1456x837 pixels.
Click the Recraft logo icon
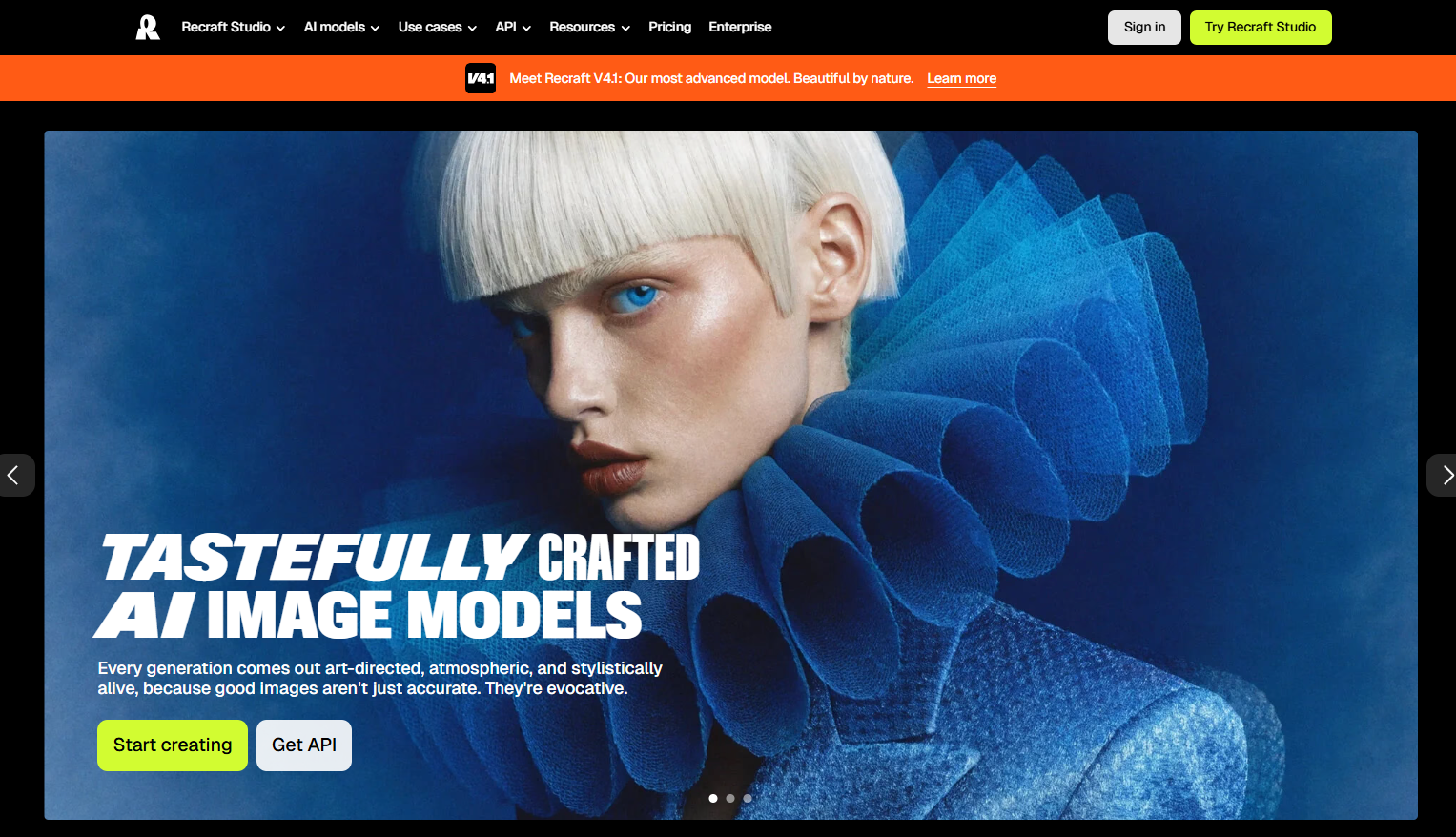(x=148, y=27)
